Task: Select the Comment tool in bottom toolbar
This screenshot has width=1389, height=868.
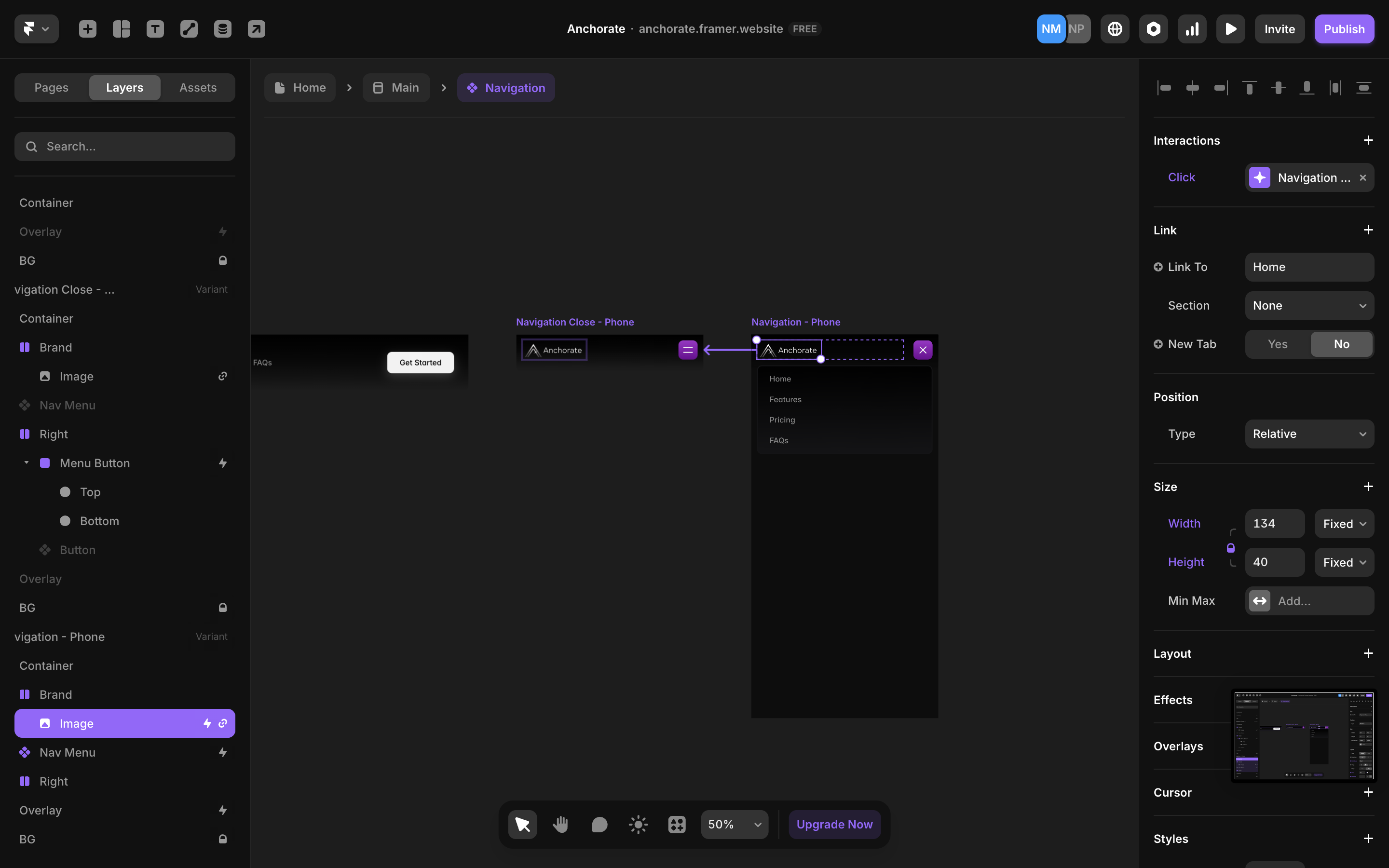Action: [x=599, y=825]
